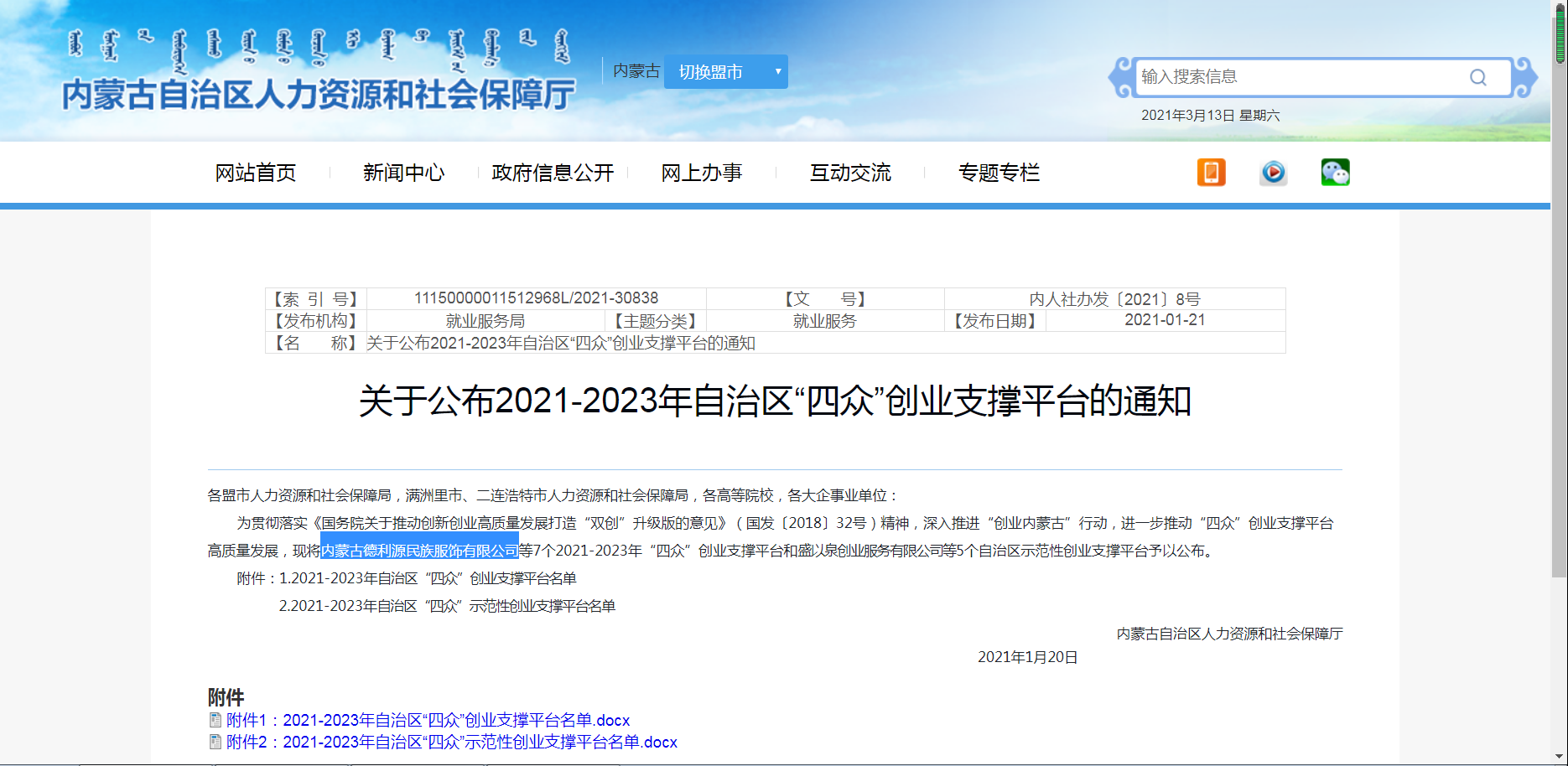Click the document icon beside 附件2
The width and height of the screenshot is (1568, 766).
(x=216, y=742)
